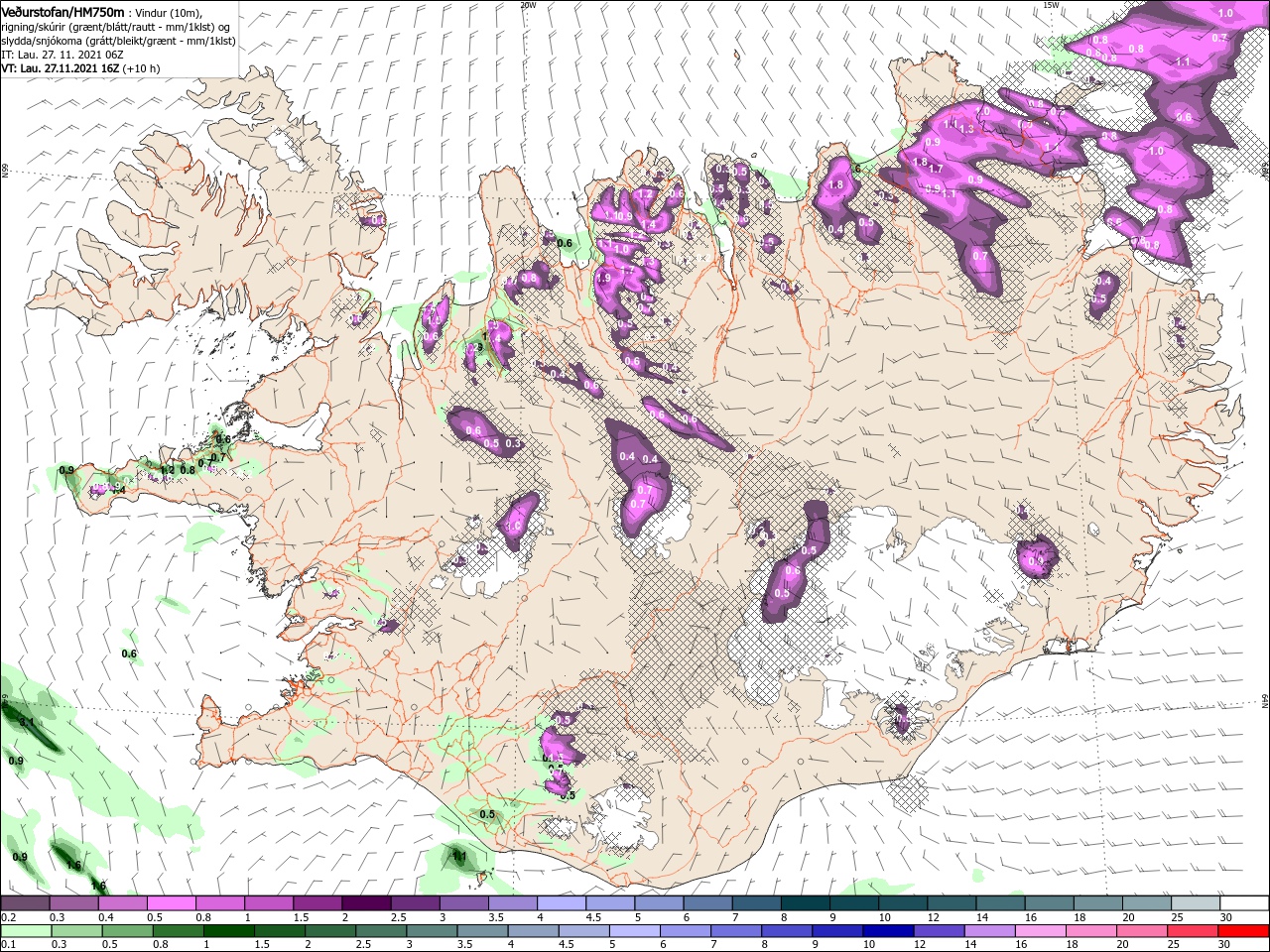Image resolution: width=1270 pixels, height=952 pixels.
Task: Pick the light pink swatch between 16 and 18, lower row
Action: [1042, 931]
